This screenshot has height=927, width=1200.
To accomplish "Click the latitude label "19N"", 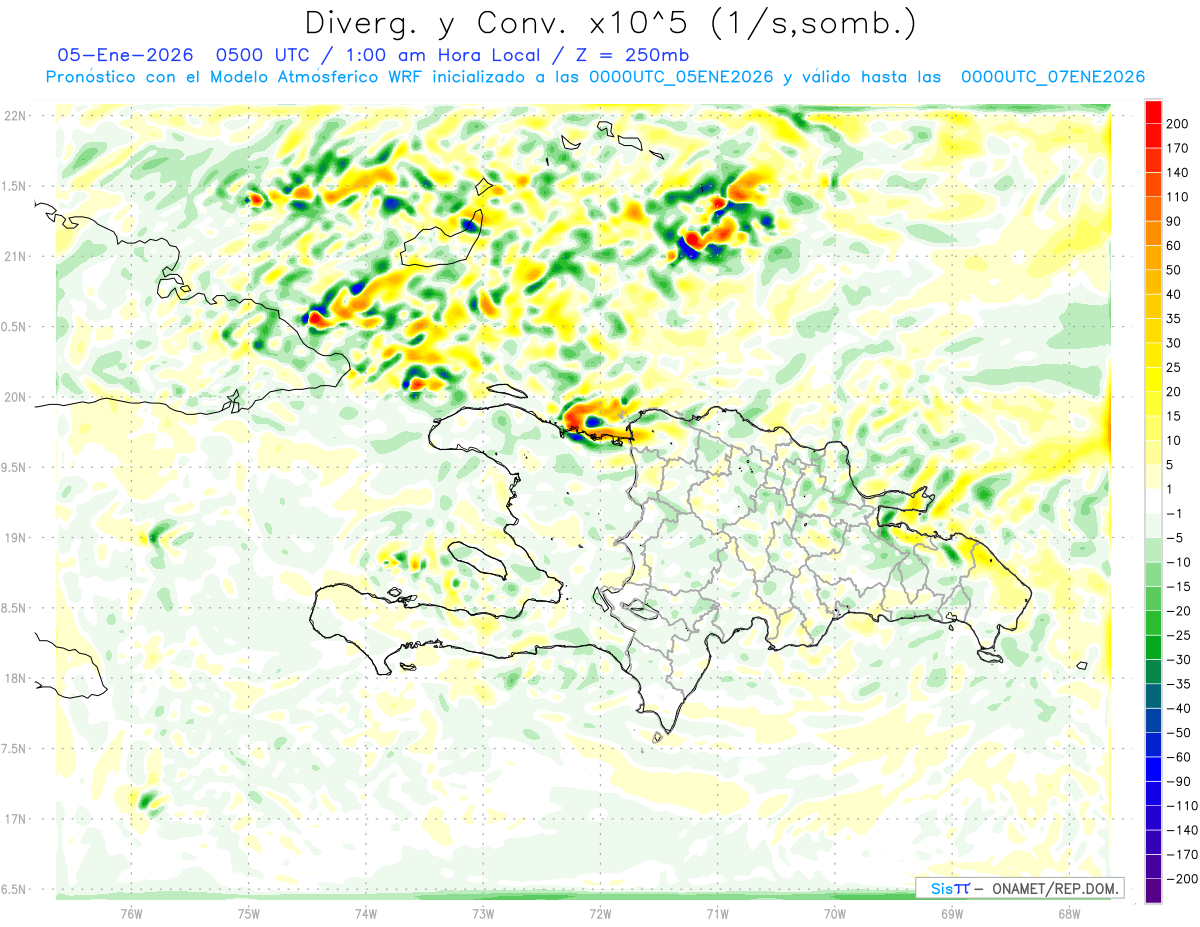I will [x=15, y=538].
